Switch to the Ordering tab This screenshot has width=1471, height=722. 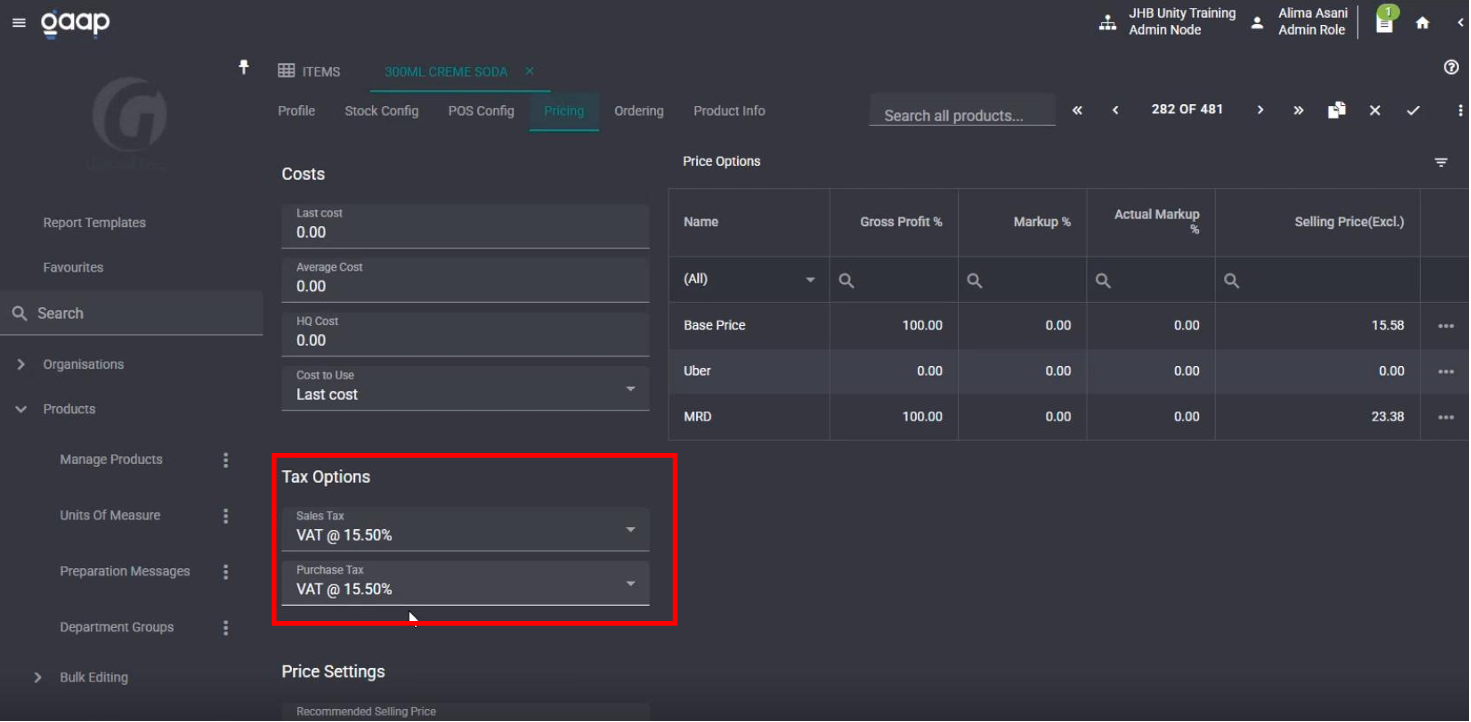tap(639, 111)
